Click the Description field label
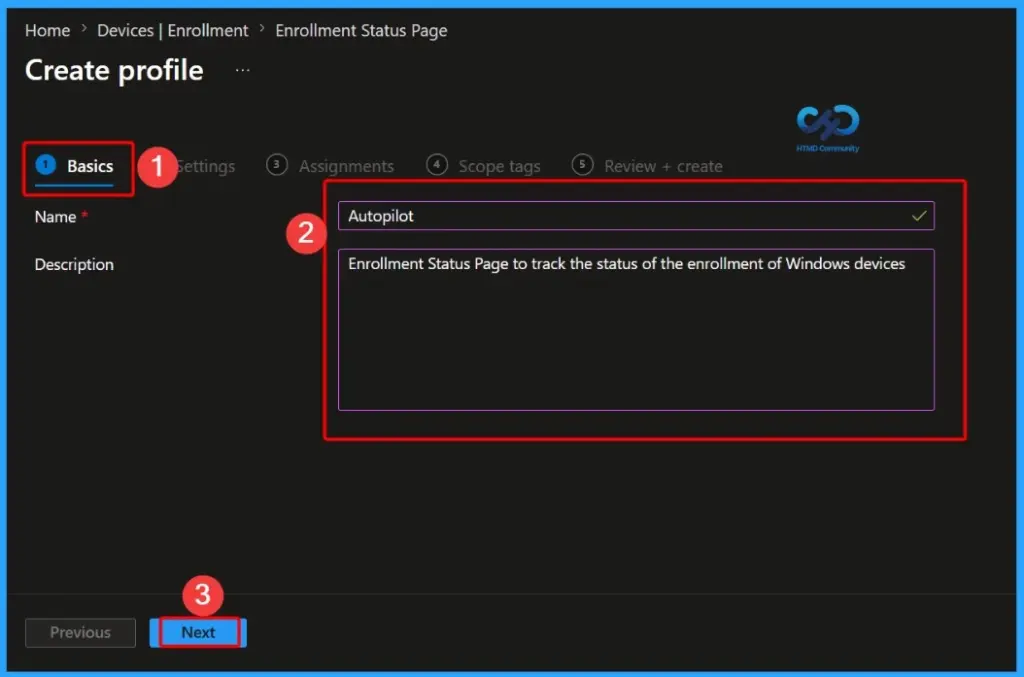This screenshot has width=1024, height=677. tap(74, 264)
